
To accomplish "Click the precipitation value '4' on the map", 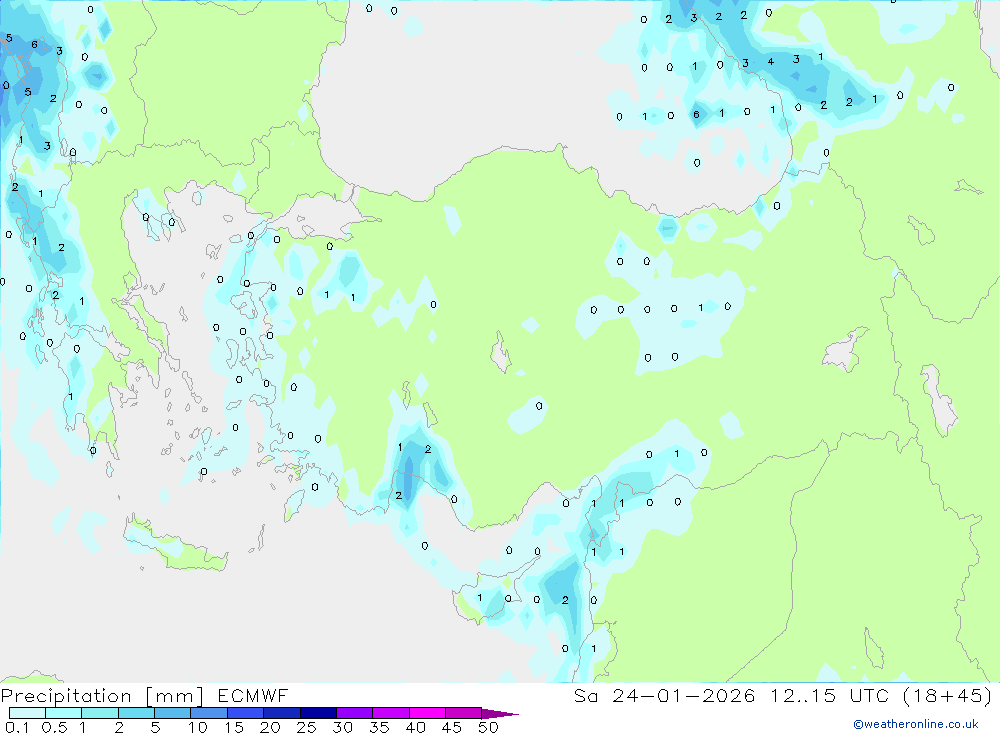I will [770, 62].
